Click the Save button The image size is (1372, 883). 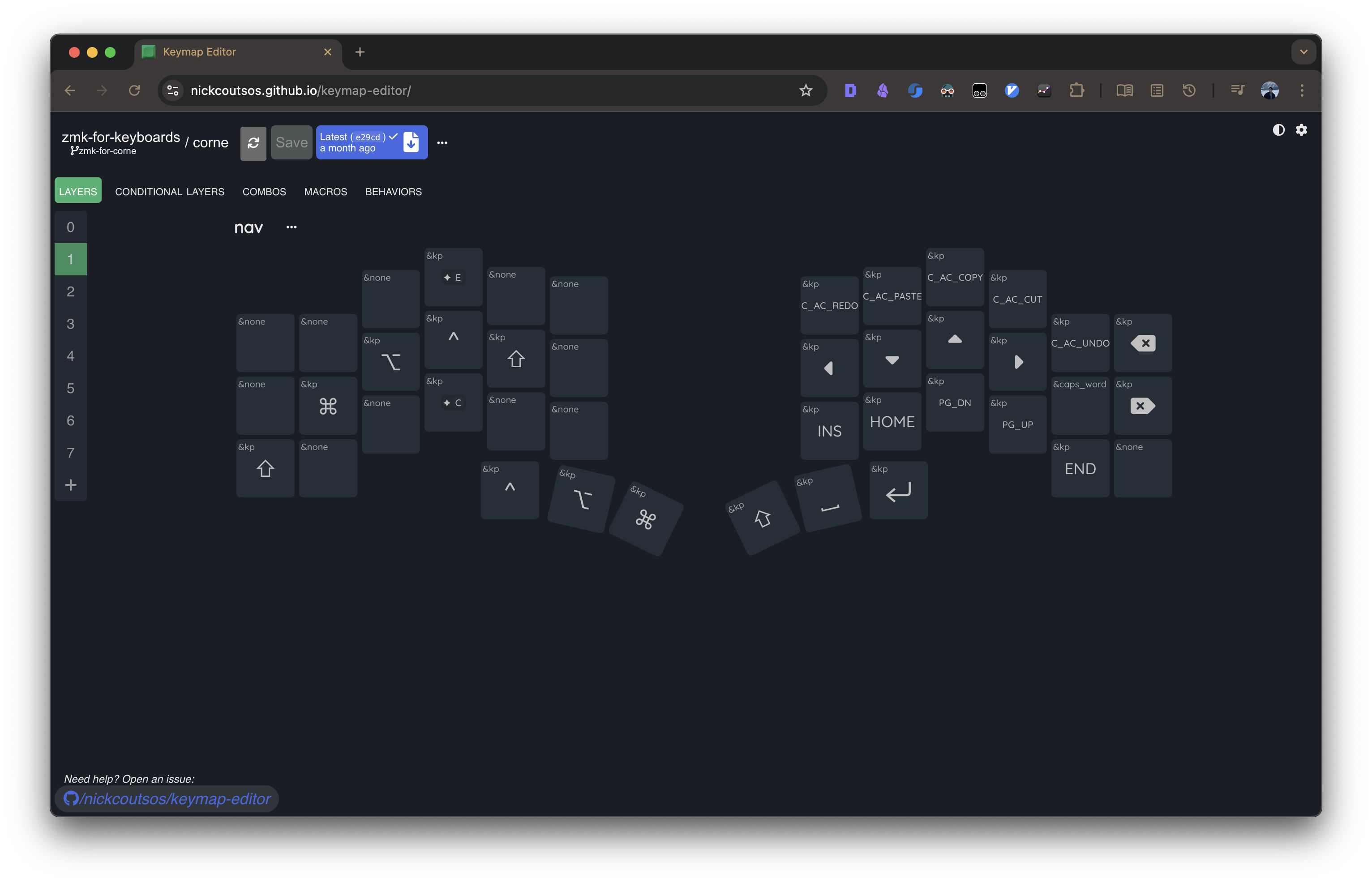coord(291,142)
